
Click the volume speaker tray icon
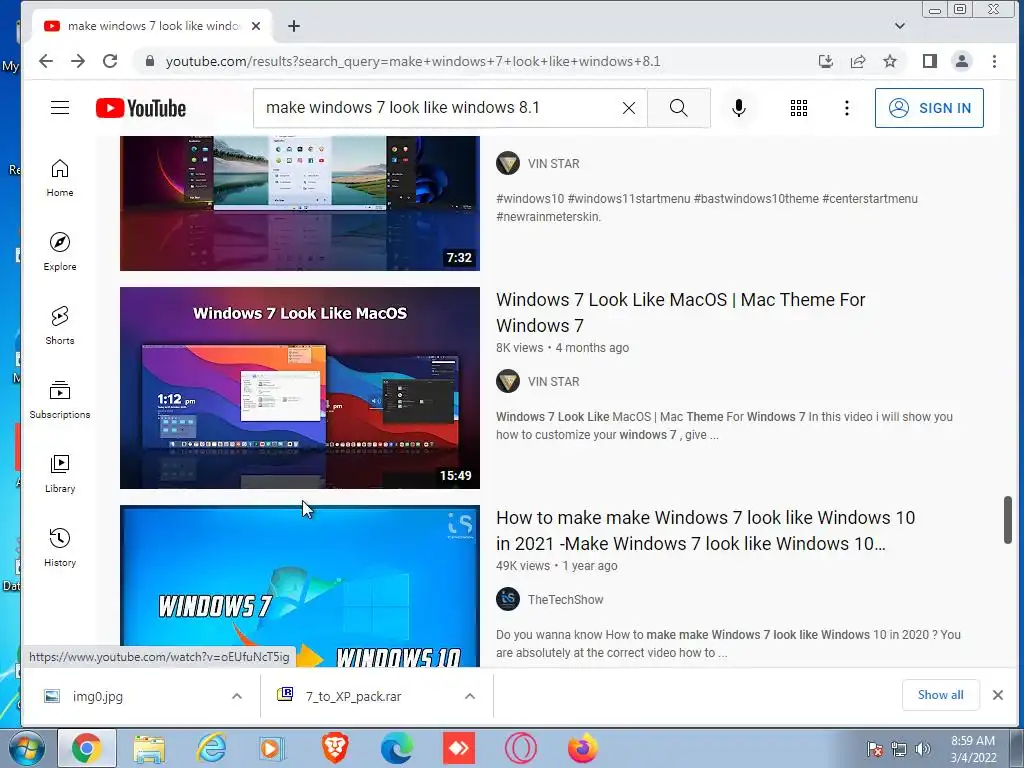[923, 749]
